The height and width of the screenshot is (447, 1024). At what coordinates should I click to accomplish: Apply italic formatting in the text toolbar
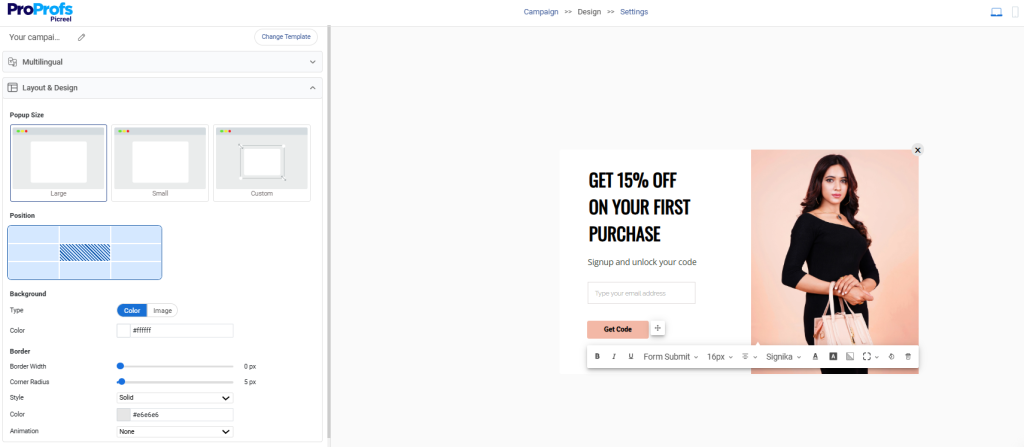click(x=614, y=356)
